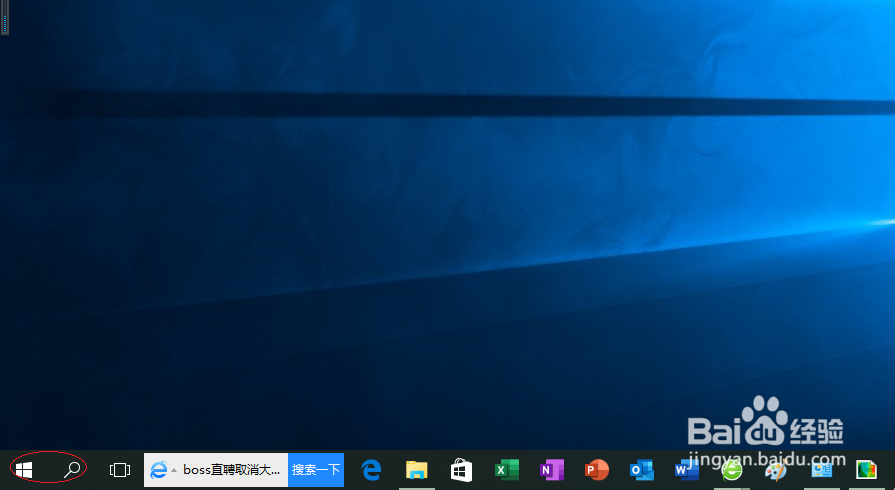Open the blue window app icon beside Paint
Screen dimensions: 895x490
[821, 470]
